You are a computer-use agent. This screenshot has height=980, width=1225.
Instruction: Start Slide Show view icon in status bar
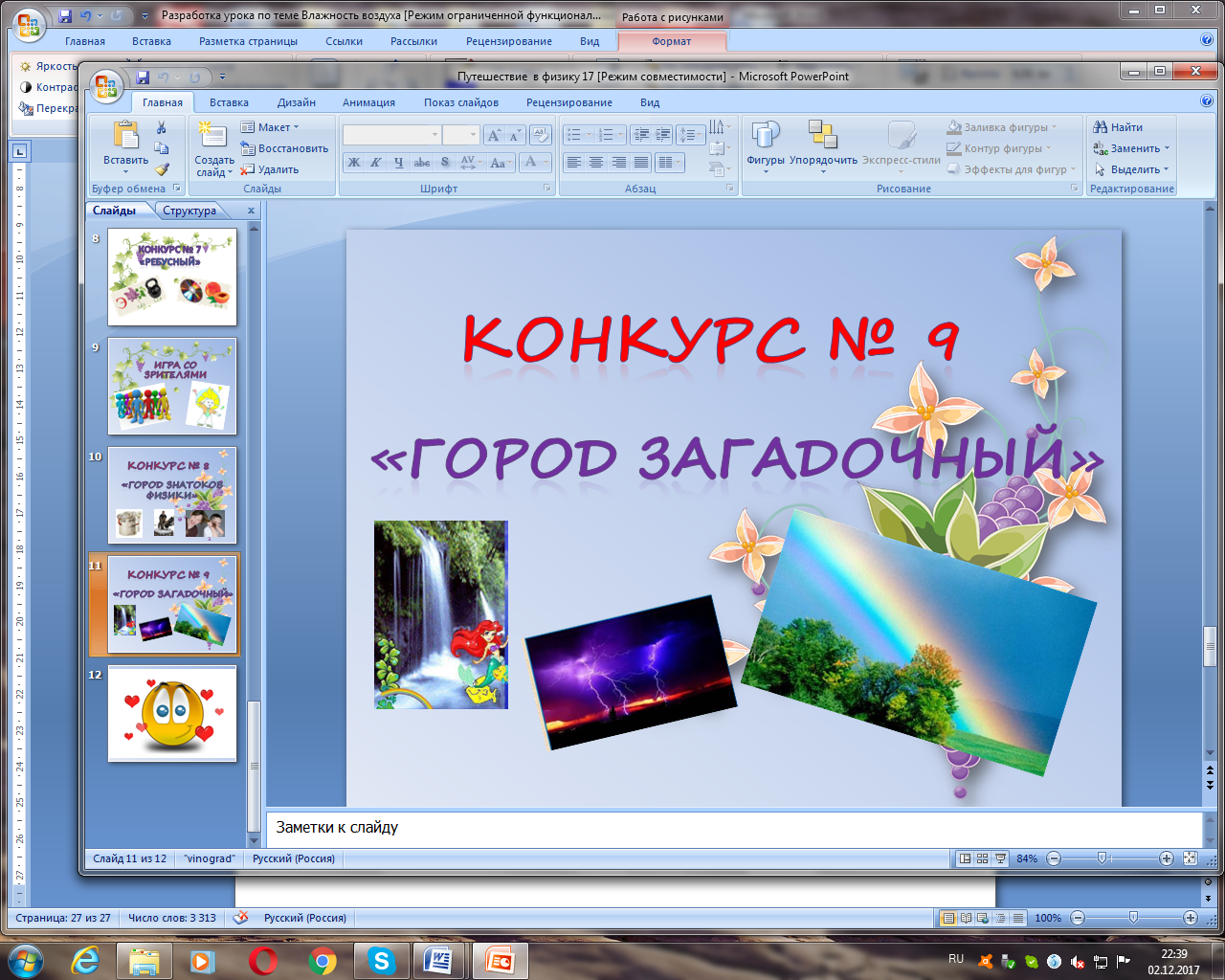coord(1000,858)
